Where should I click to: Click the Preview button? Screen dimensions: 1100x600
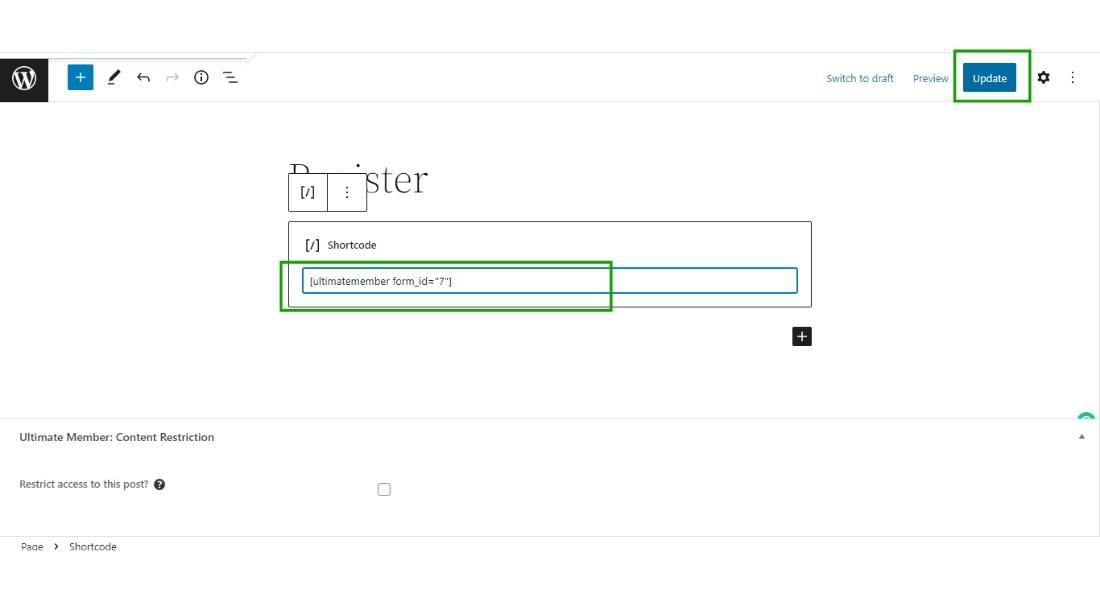(930, 78)
